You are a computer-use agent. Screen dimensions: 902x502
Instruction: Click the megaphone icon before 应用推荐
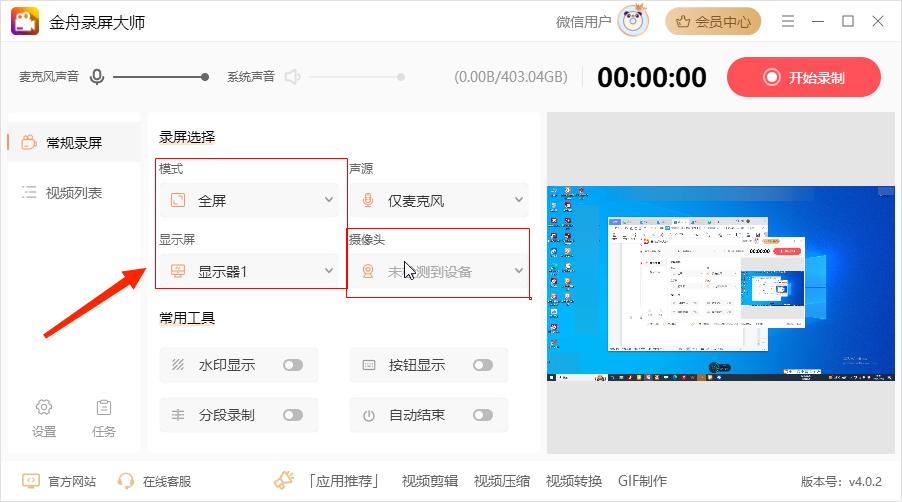coord(284,480)
